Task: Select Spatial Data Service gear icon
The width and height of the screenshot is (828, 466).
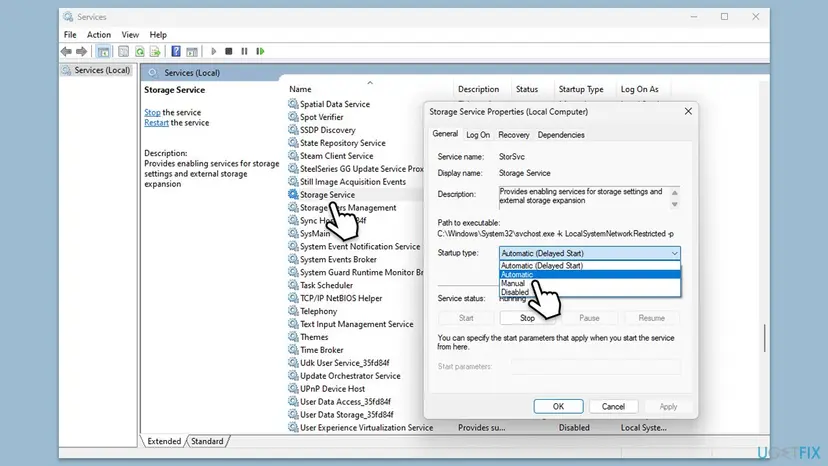Action: [x=293, y=104]
